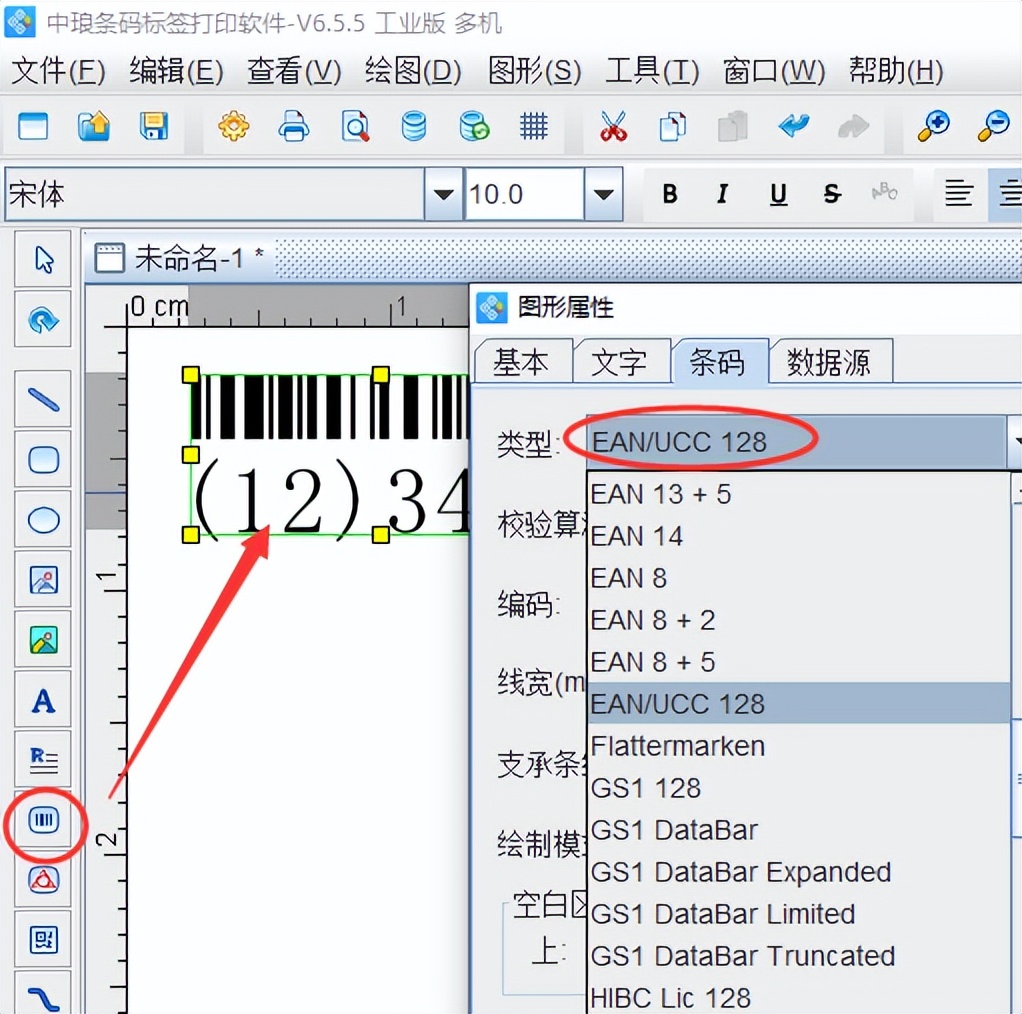The height and width of the screenshot is (1014, 1022).
Task: Select the insert image tool
Action: [x=43, y=579]
